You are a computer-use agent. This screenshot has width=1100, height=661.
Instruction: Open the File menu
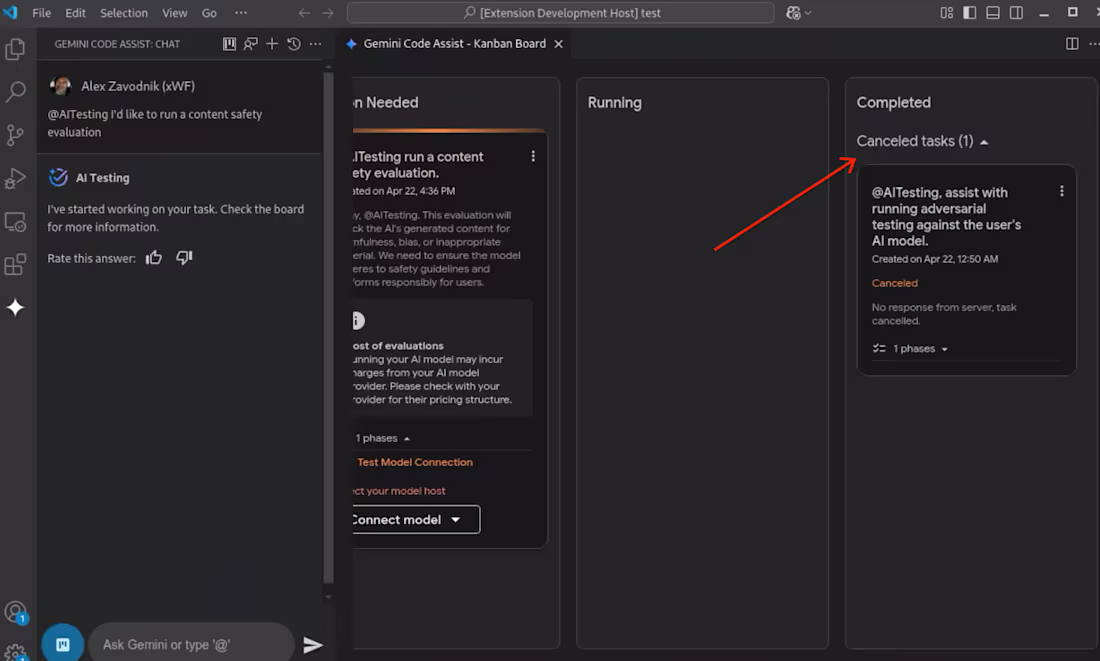tap(41, 13)
